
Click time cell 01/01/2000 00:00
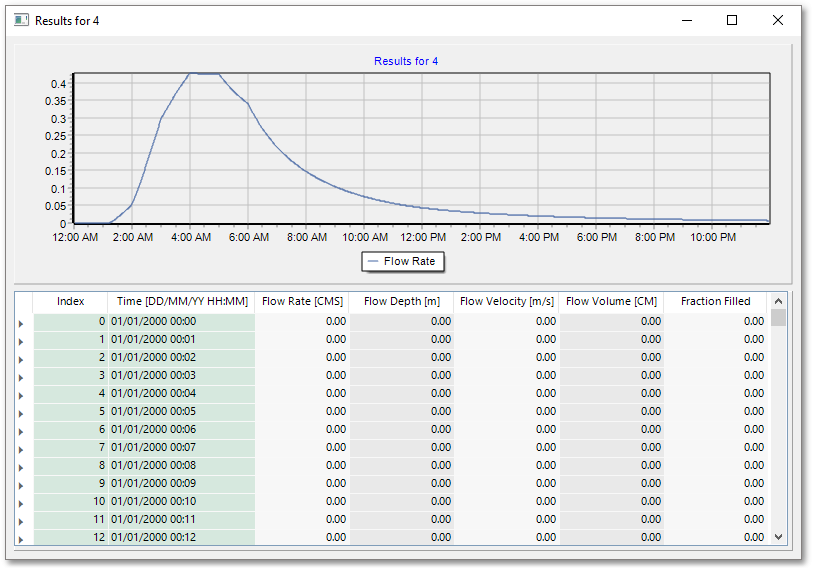click(181, 322)
